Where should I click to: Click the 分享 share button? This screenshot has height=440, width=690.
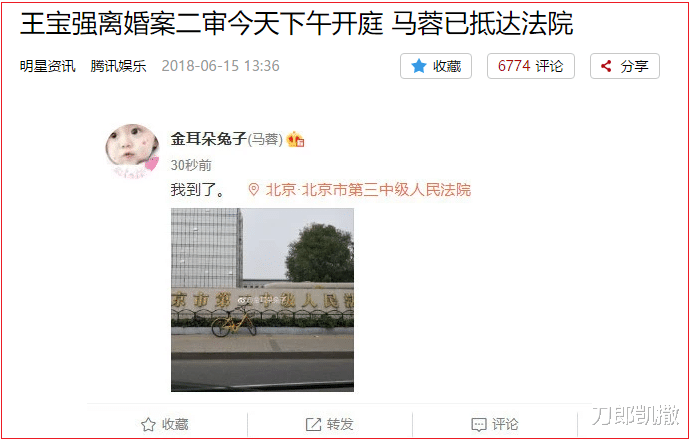click(625, 66)
